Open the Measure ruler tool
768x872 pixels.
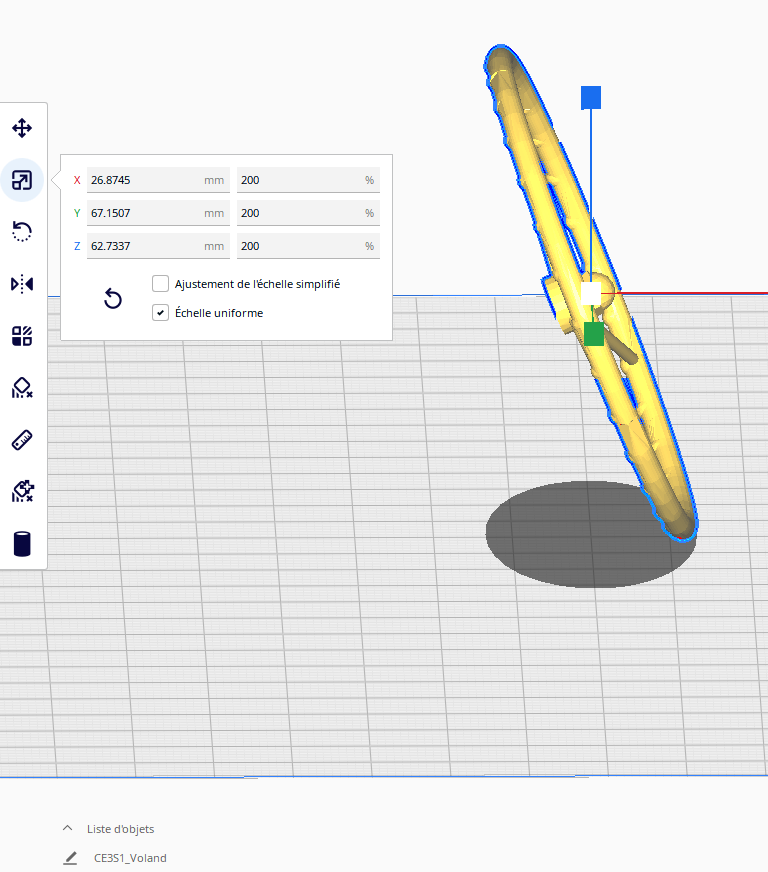[22, 440]
